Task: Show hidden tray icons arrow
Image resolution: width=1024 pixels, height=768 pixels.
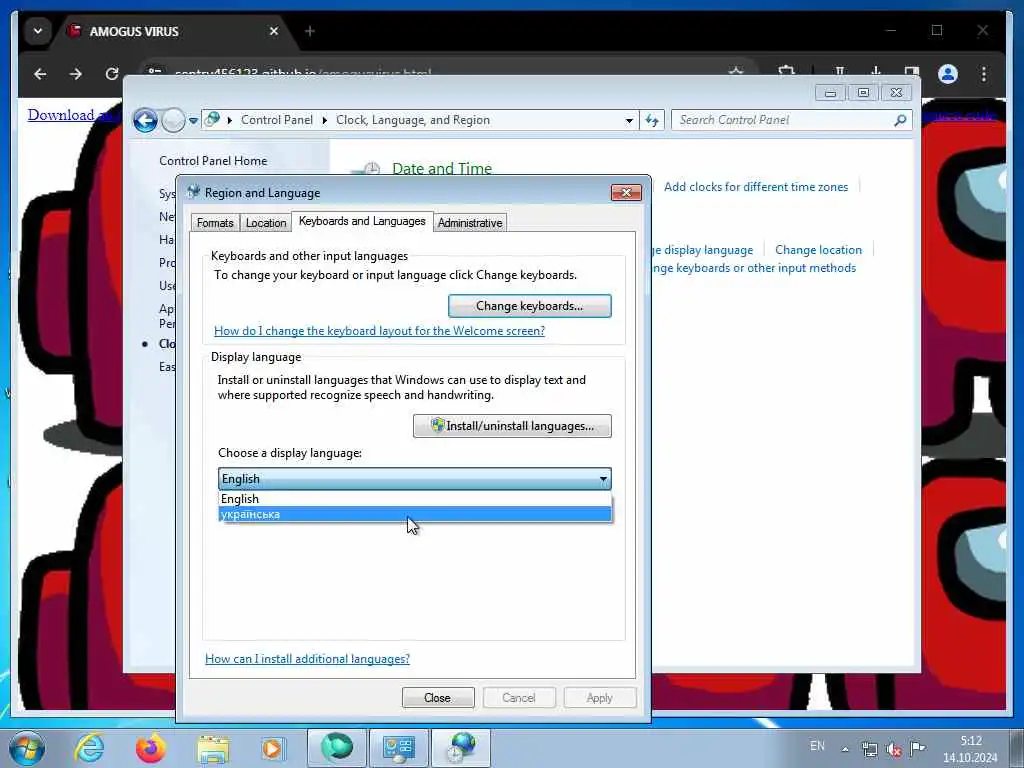Action: [845, 749]
